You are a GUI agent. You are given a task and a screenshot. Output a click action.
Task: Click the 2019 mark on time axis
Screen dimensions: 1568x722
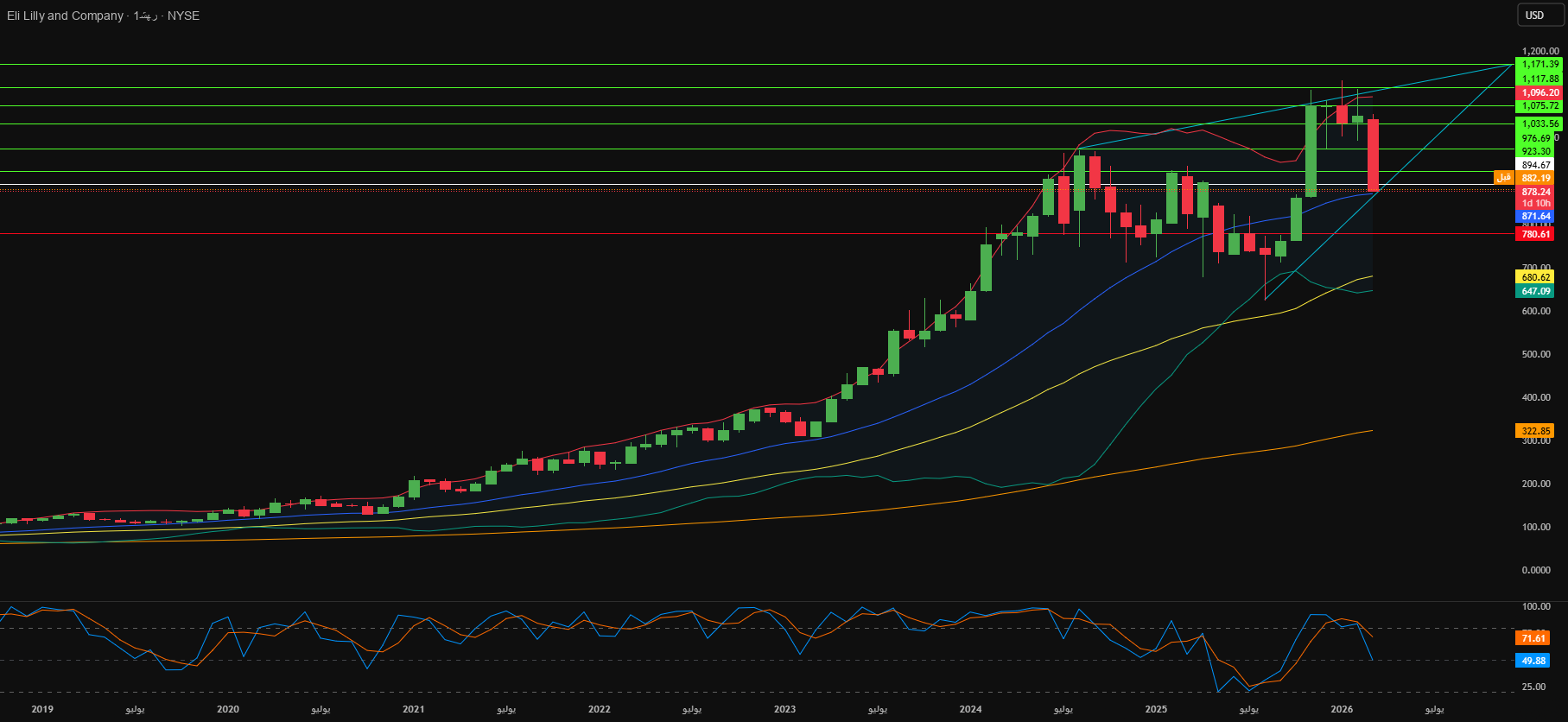(42, 709)
